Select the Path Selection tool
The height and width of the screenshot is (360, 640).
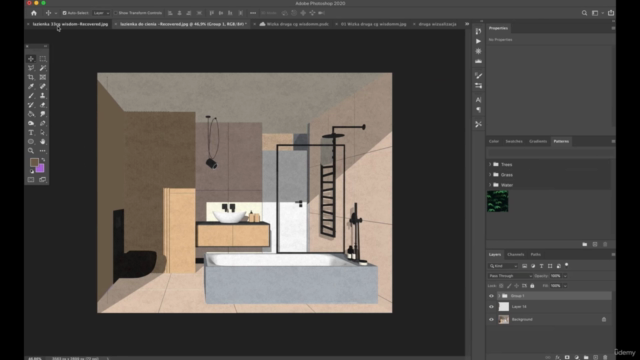pyautogui.click(x=42, y=132)
